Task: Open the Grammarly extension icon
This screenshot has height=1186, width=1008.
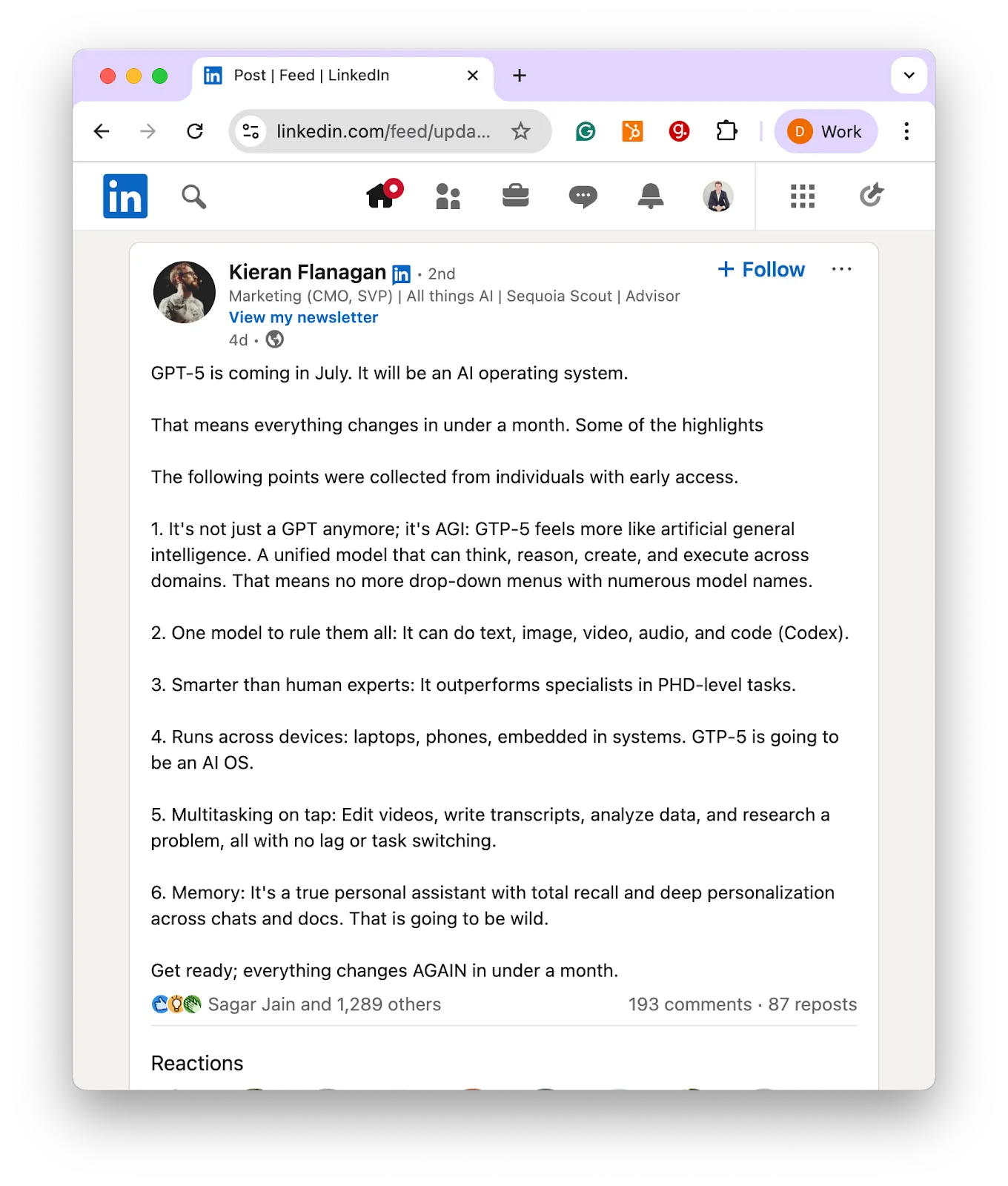Action: click(x=586, y=131)
